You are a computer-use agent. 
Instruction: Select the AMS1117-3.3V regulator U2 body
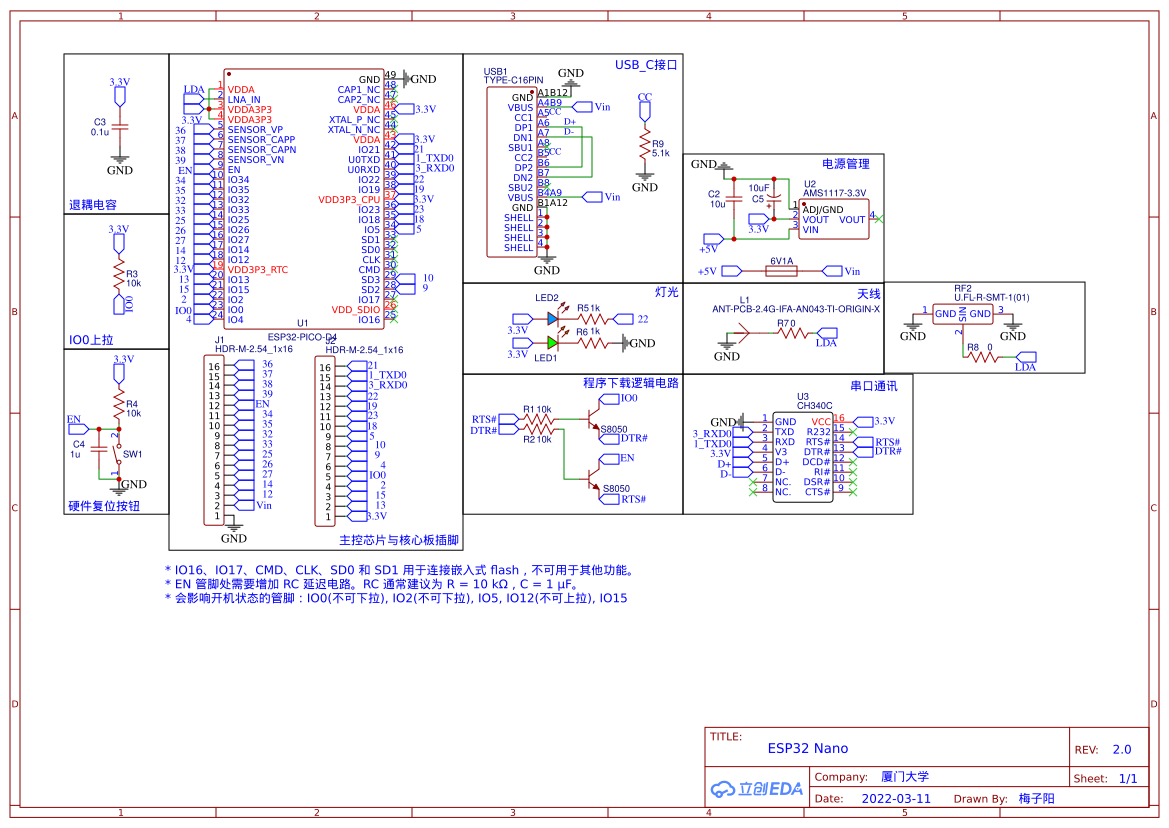[834, 219]
